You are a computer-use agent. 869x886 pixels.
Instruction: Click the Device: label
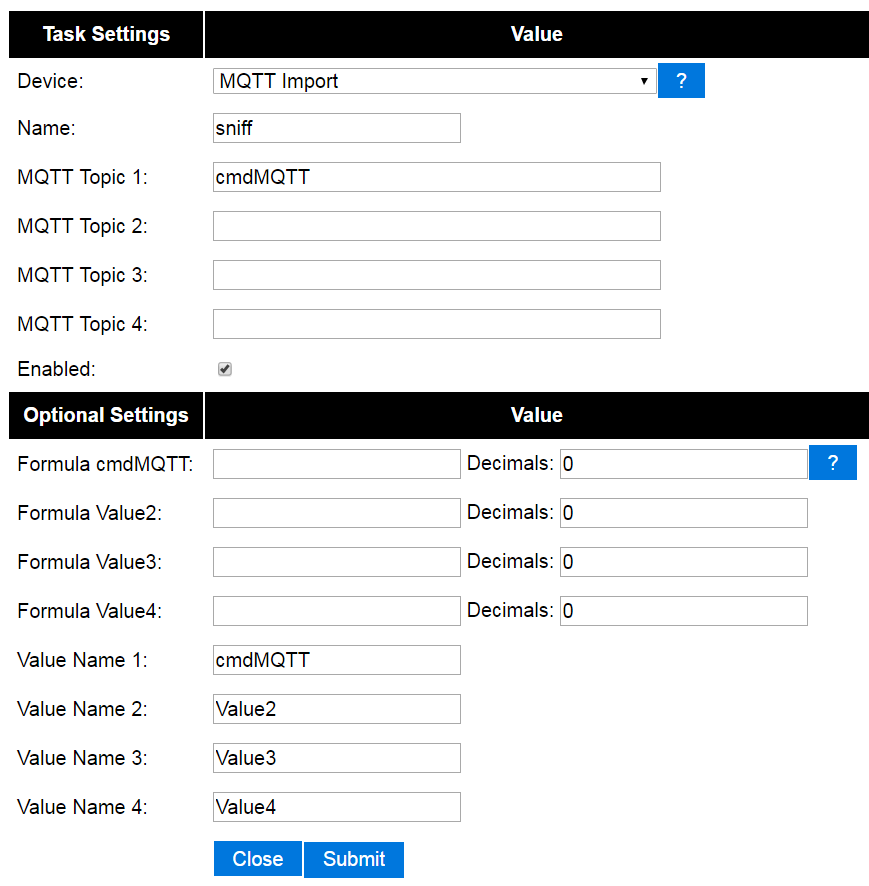tap(50, 81)
